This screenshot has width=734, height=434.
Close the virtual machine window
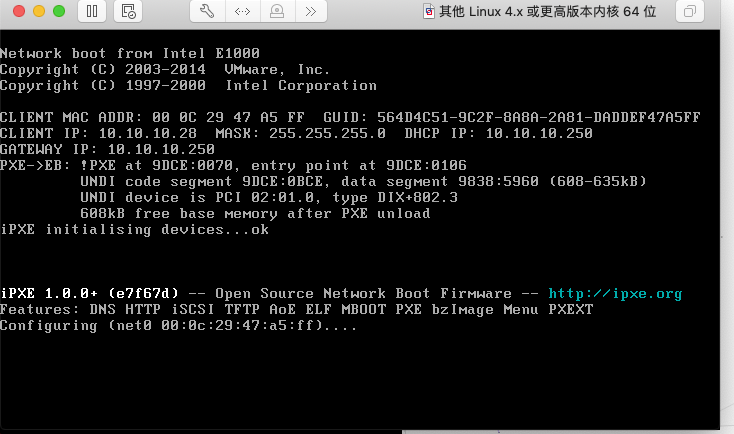click(x=19, y=11)
